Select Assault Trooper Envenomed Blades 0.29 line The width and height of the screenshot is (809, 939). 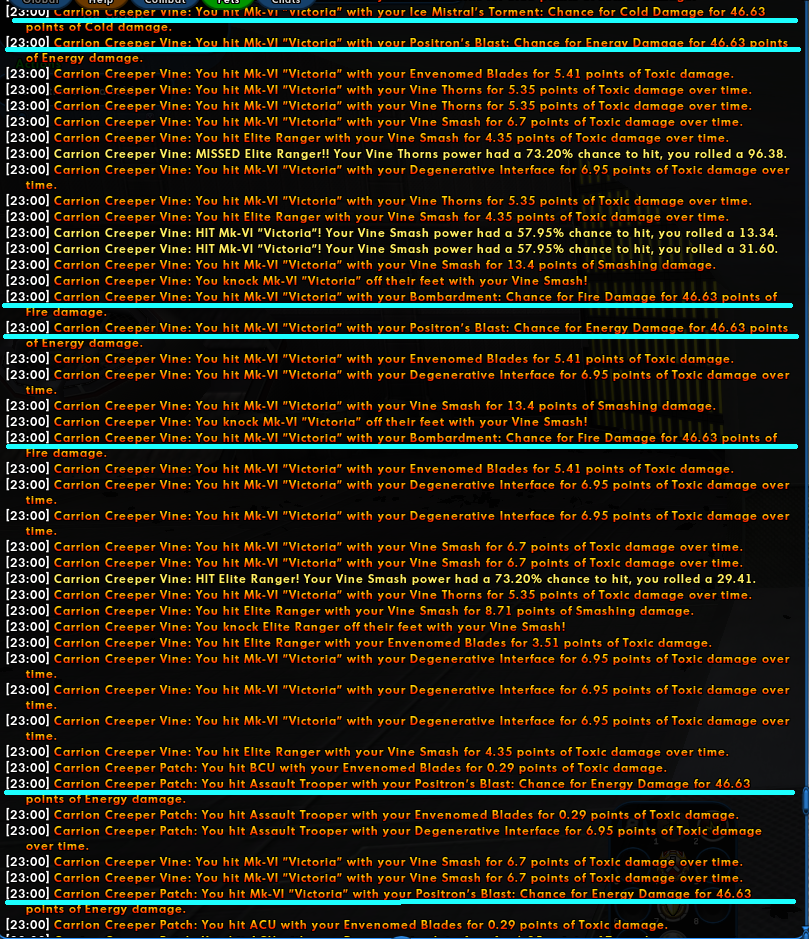pyautogui.click(x=372, y=815)
